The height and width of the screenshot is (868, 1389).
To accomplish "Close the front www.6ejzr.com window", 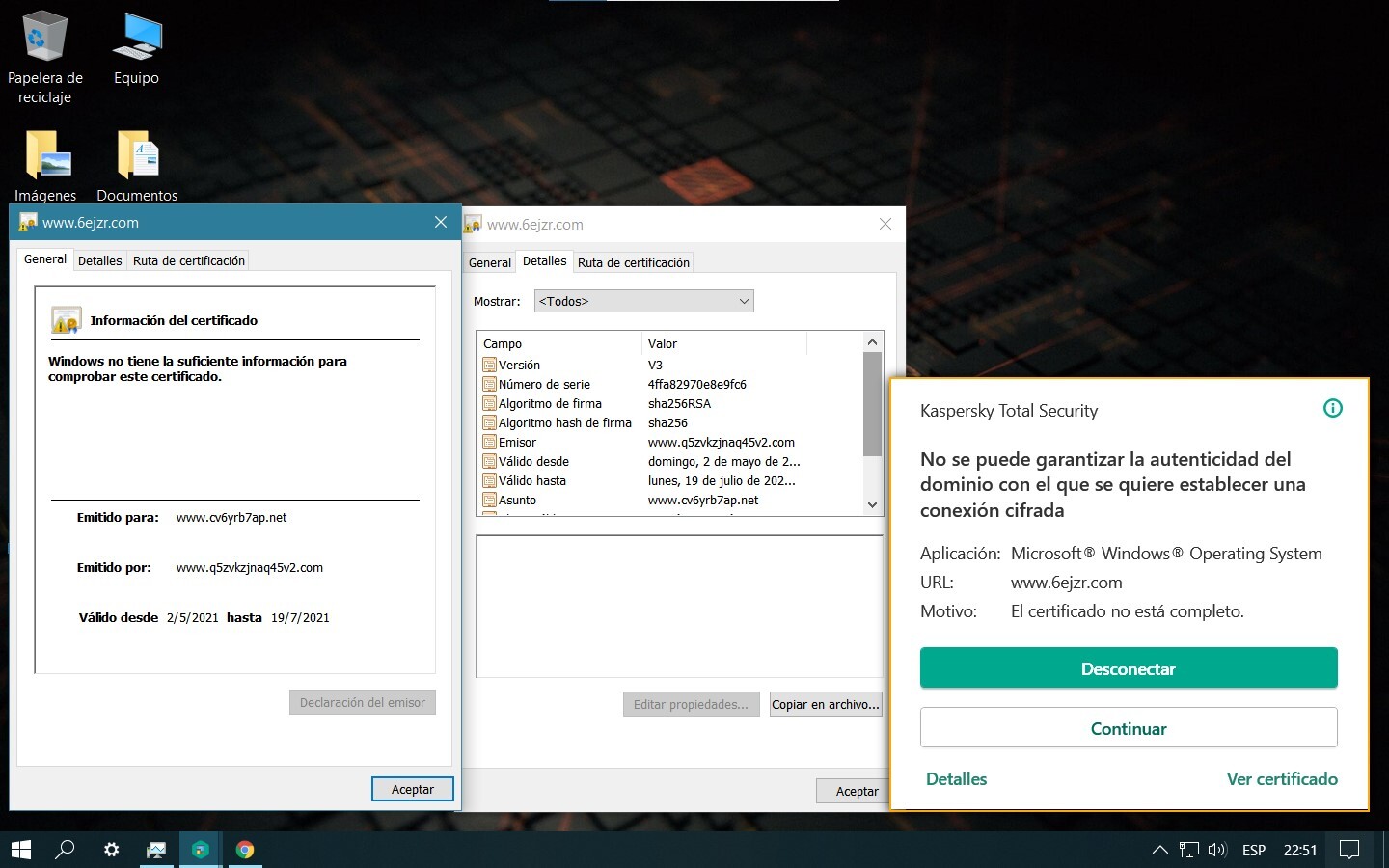I will click(x=441, y=222).
